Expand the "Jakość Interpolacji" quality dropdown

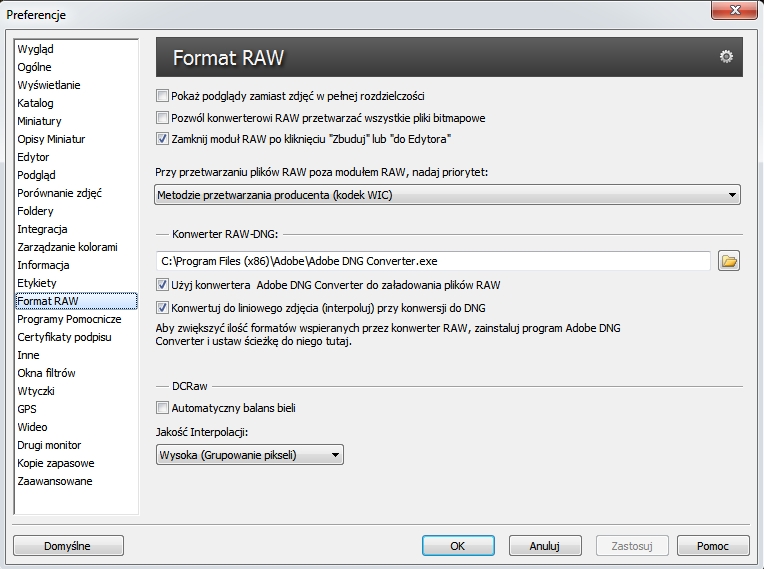click(250, 456)
